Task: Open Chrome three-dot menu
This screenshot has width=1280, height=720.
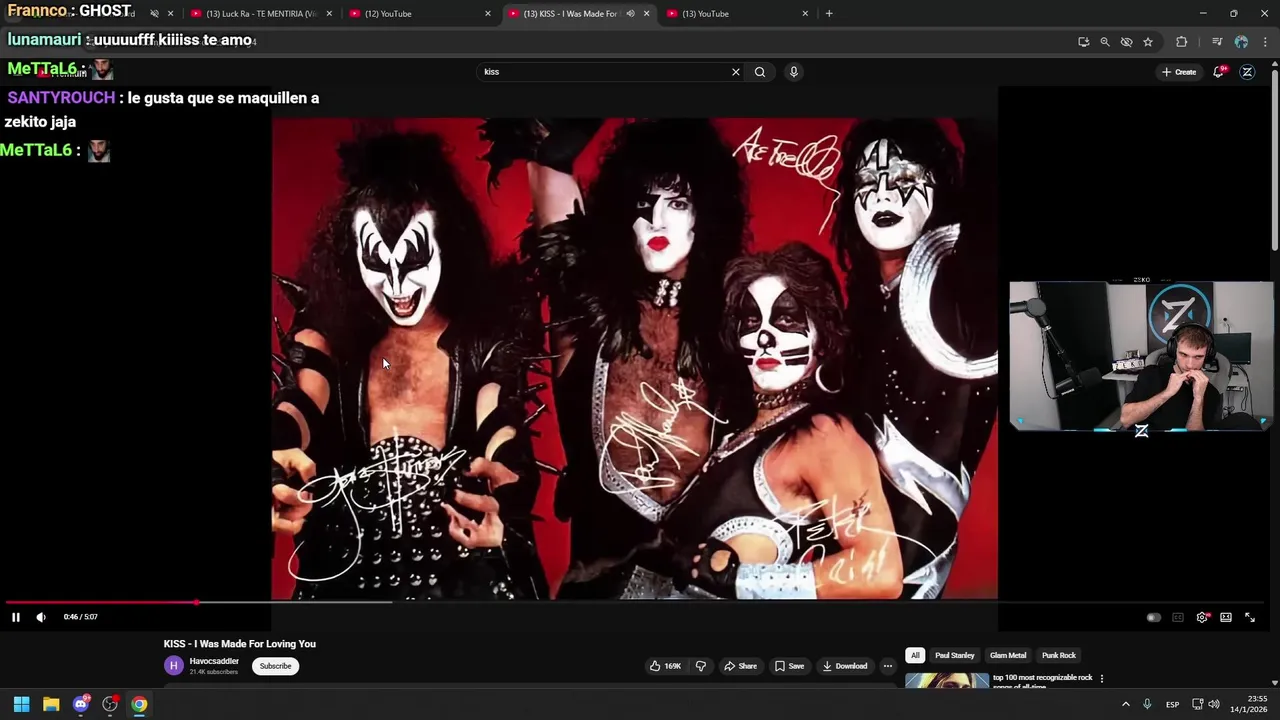Action: [1265, 42]
